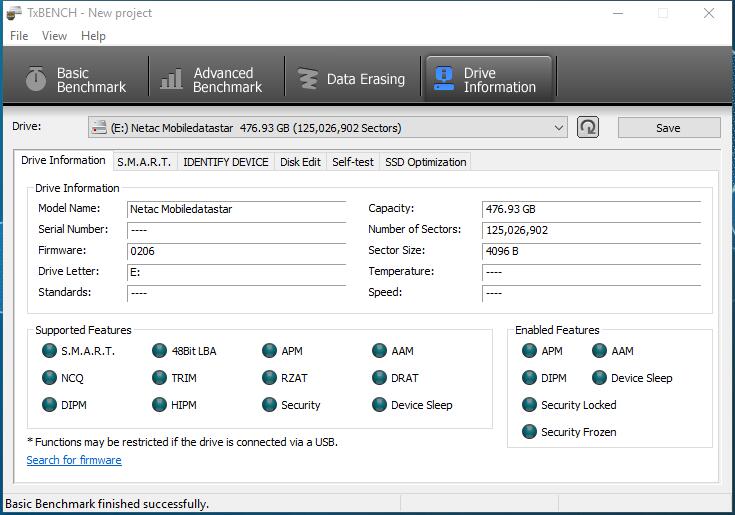Switch to the Self-test tab
The image size is (735, 515).
click(x=352, y=162)
